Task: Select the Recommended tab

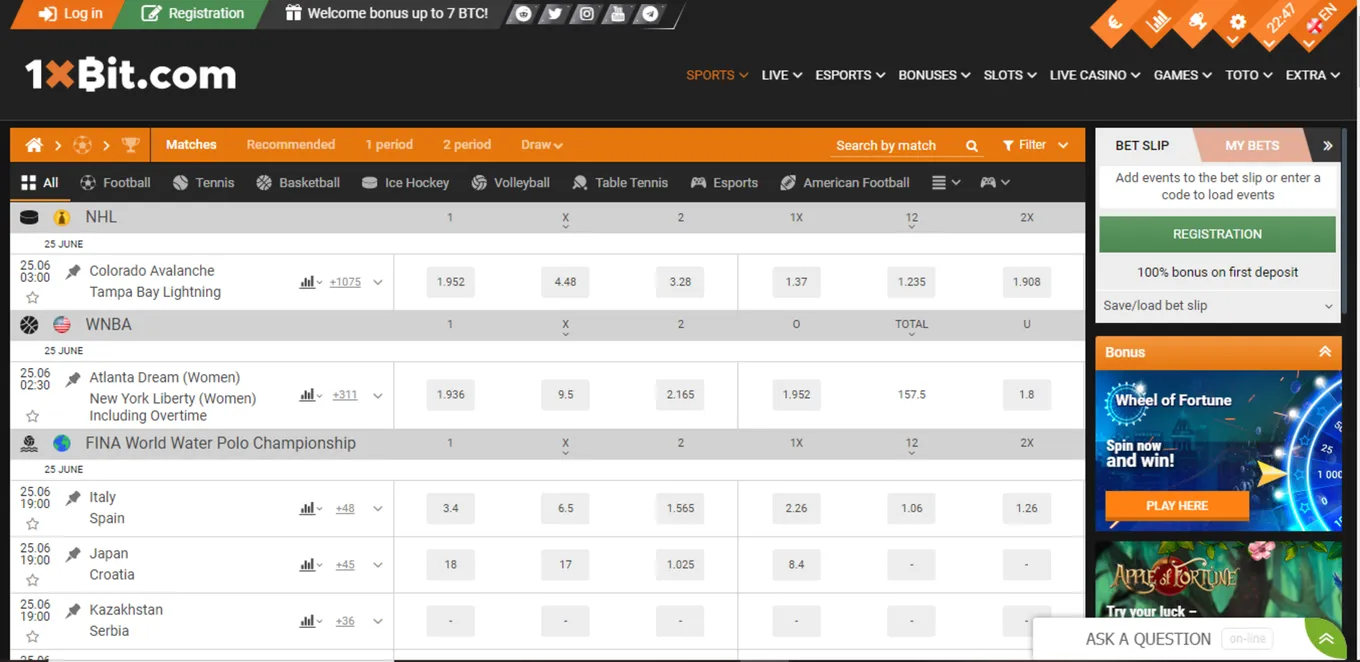Action: click(291, 145)
